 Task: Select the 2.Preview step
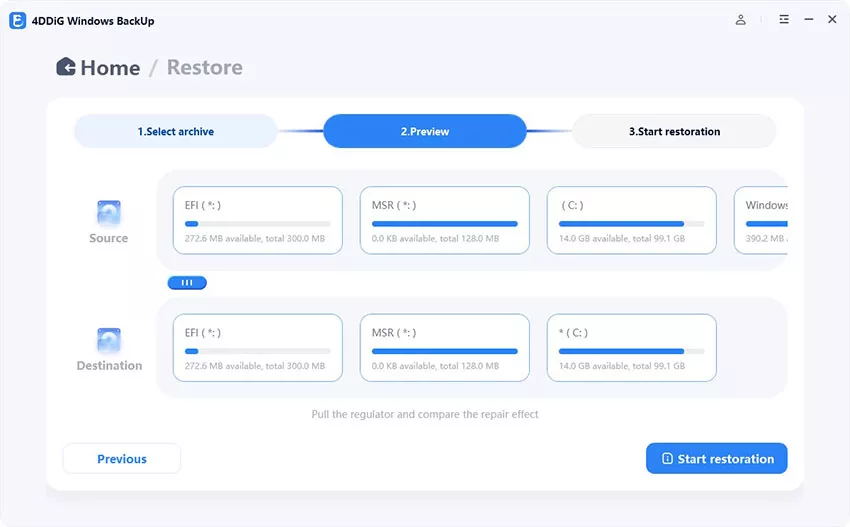(x=425, y=131)
